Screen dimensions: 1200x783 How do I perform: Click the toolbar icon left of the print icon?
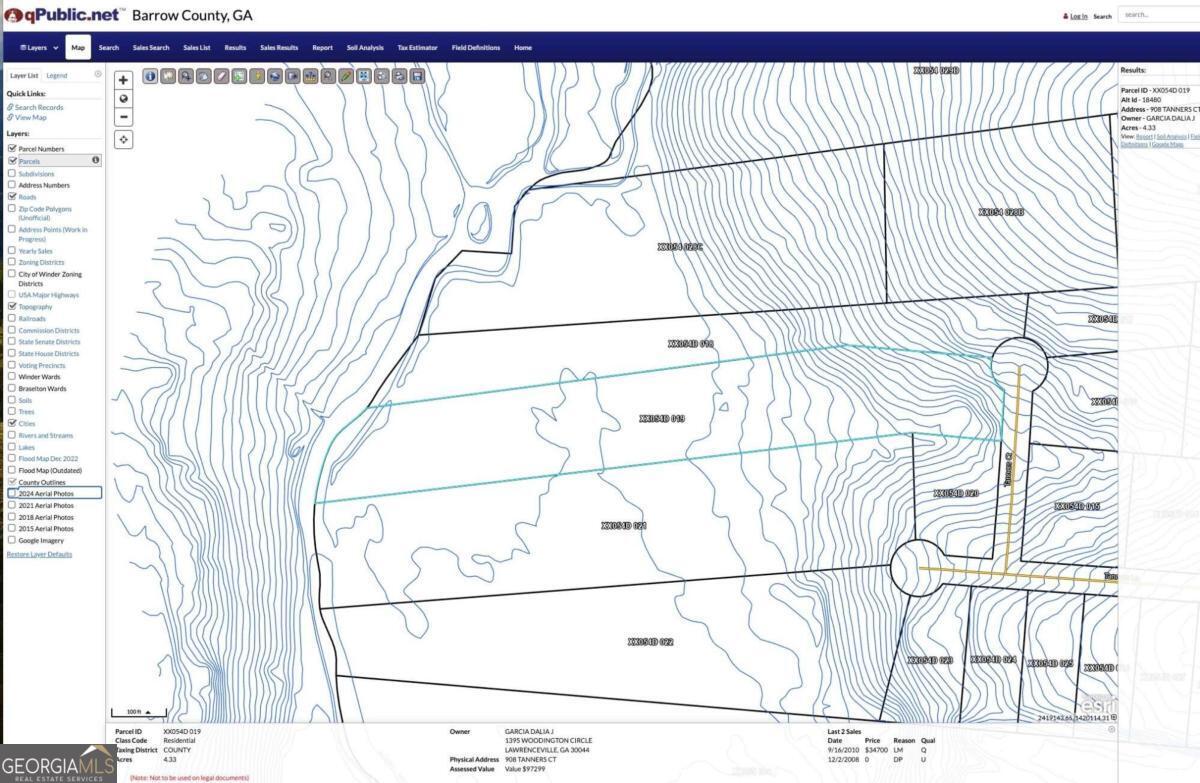[x=381, y=75]
